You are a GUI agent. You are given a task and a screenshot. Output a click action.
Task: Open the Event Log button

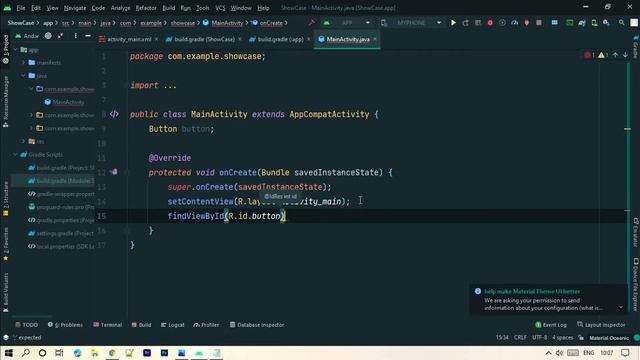(551, 325)
